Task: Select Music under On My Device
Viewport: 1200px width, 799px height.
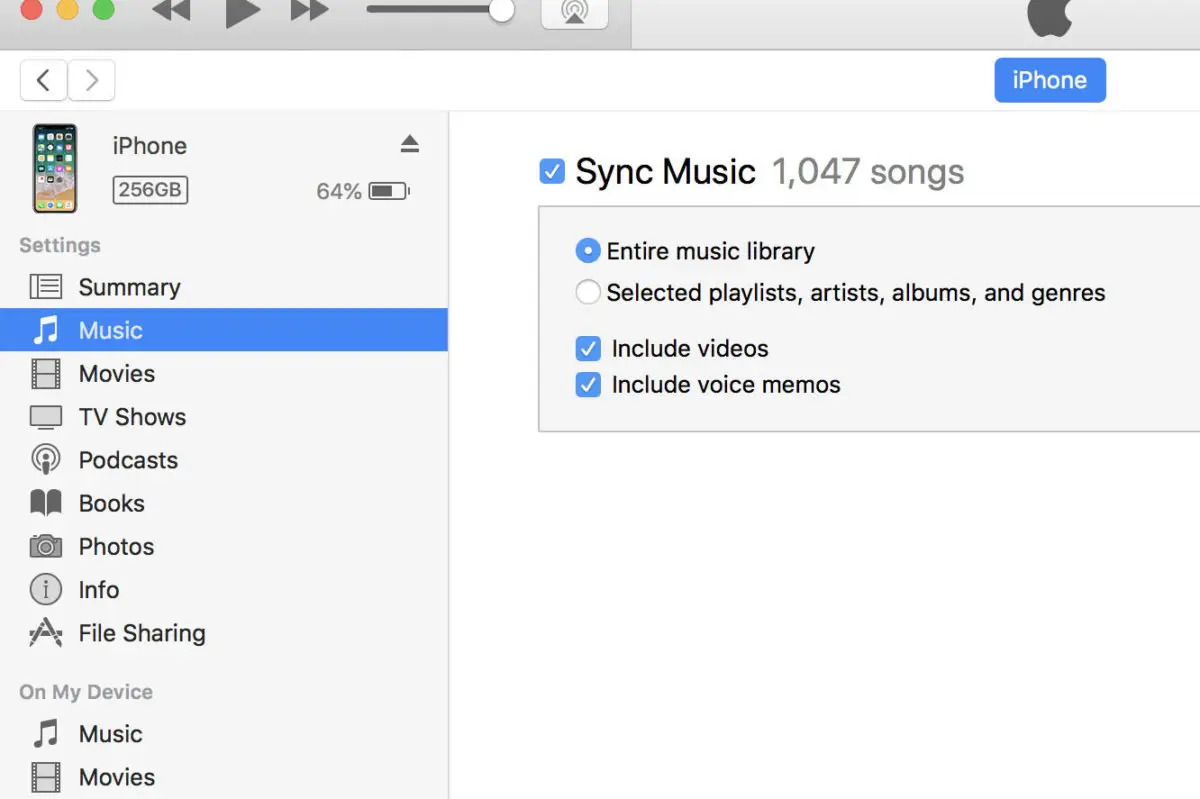Action: coord(224,734)
